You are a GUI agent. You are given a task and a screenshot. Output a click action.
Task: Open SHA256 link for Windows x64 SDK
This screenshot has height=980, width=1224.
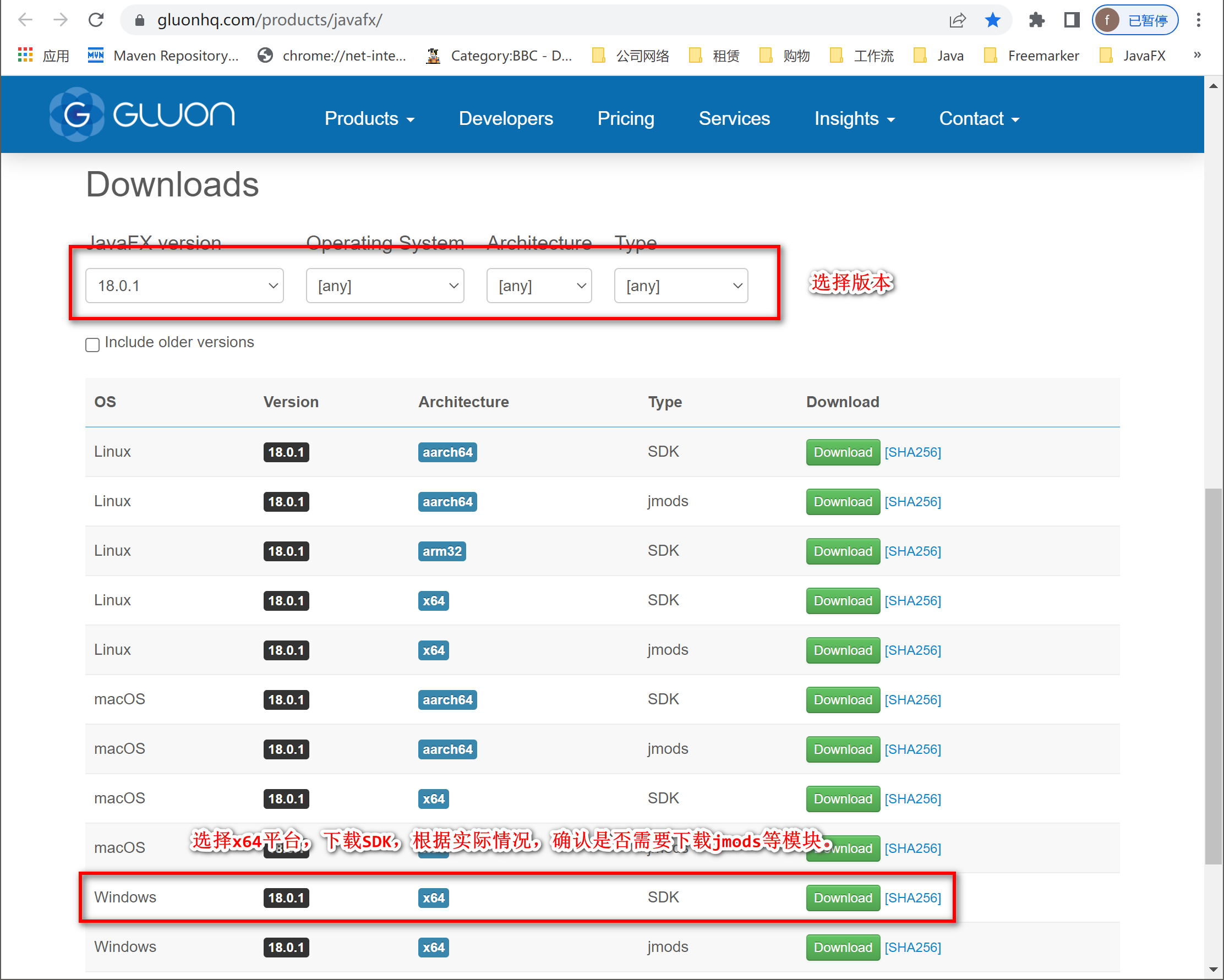coord(912,897)
